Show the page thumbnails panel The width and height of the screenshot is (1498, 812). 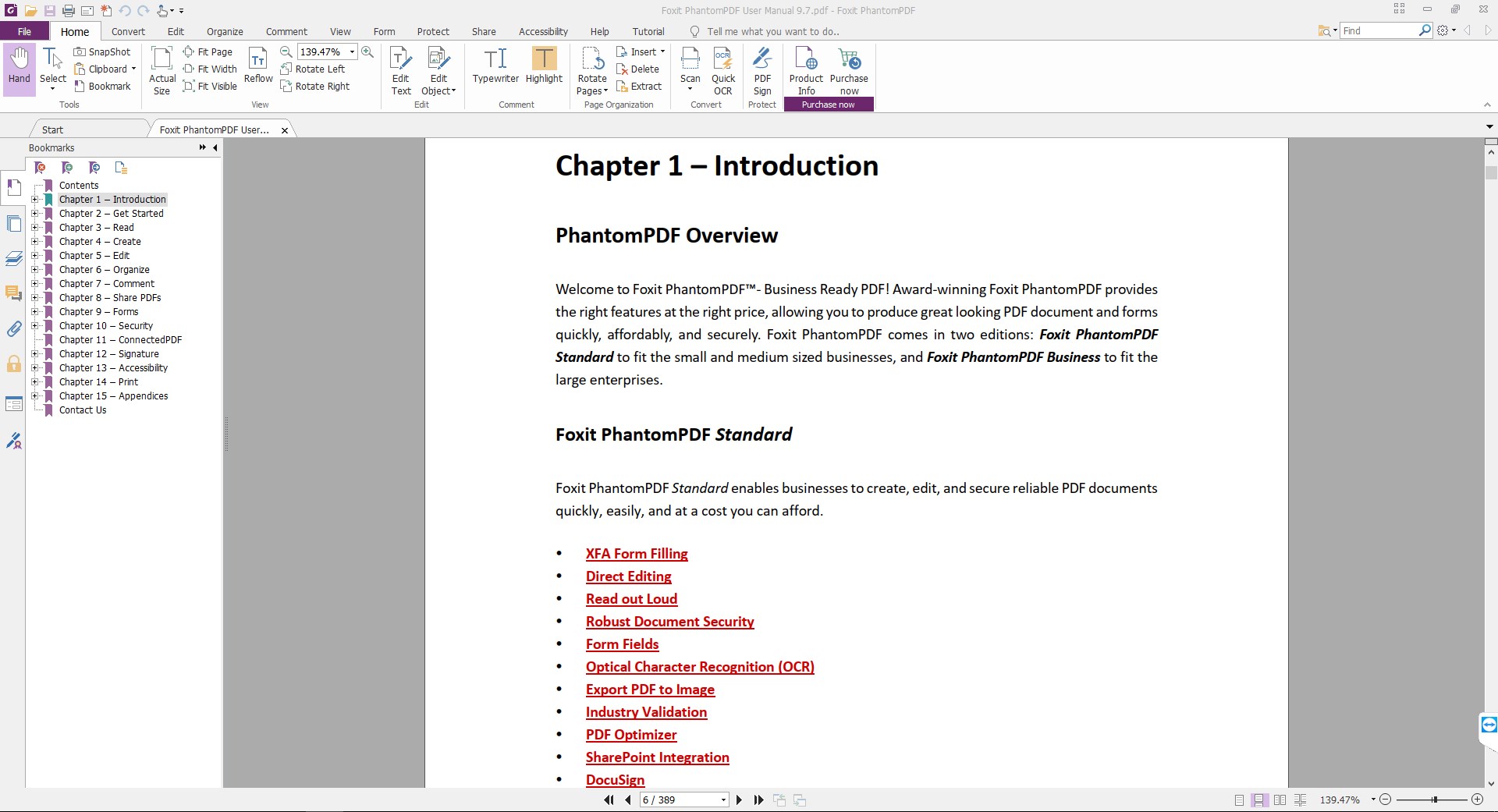[14, 224]
